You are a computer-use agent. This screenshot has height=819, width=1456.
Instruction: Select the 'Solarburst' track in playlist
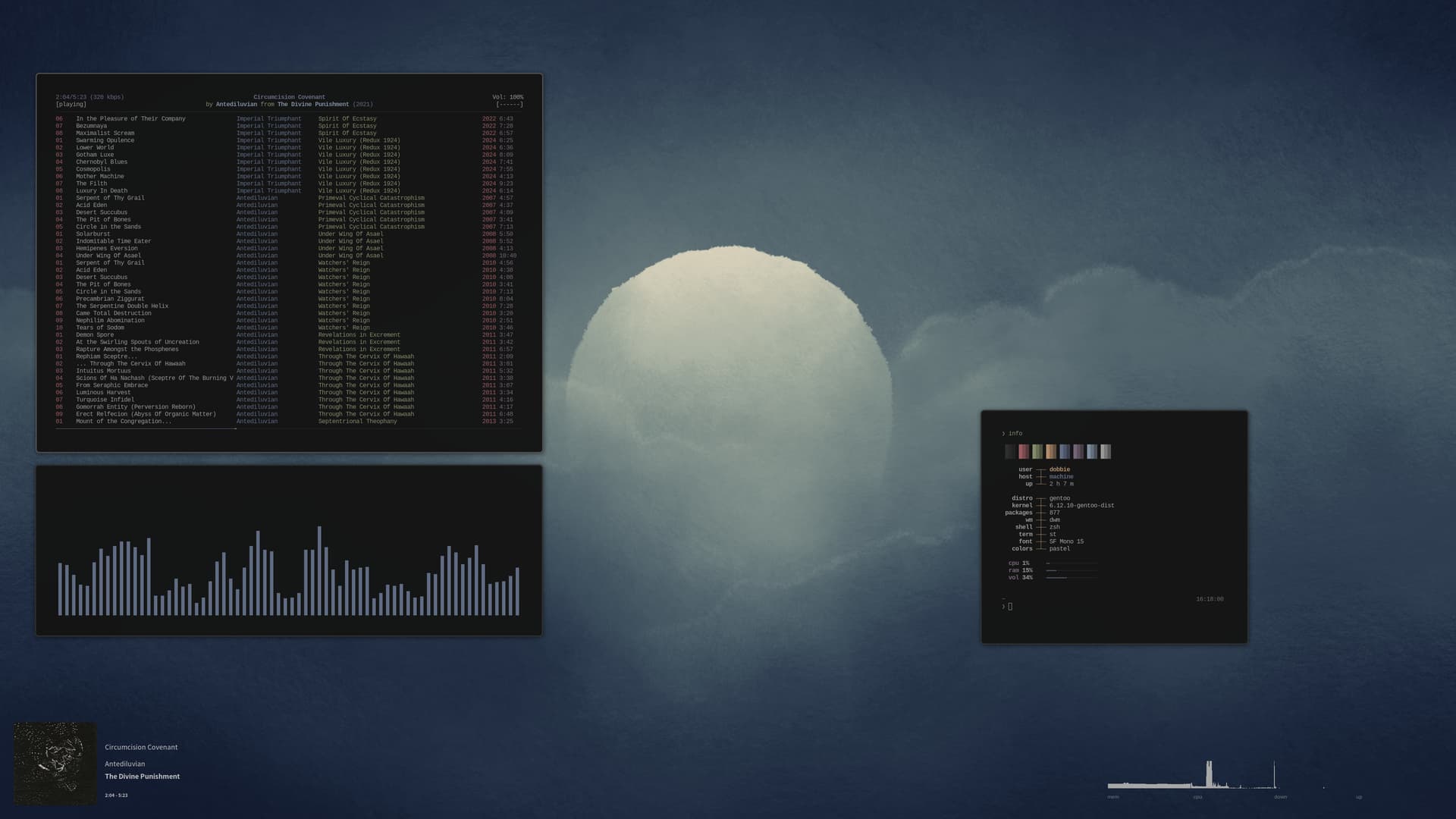pos(93,234)
